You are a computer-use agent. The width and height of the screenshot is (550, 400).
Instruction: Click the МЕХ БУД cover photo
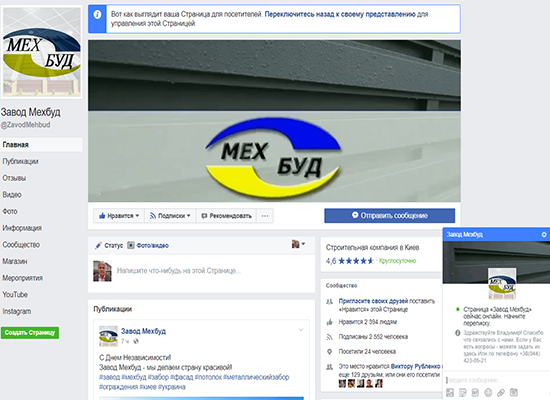[274, 121]
